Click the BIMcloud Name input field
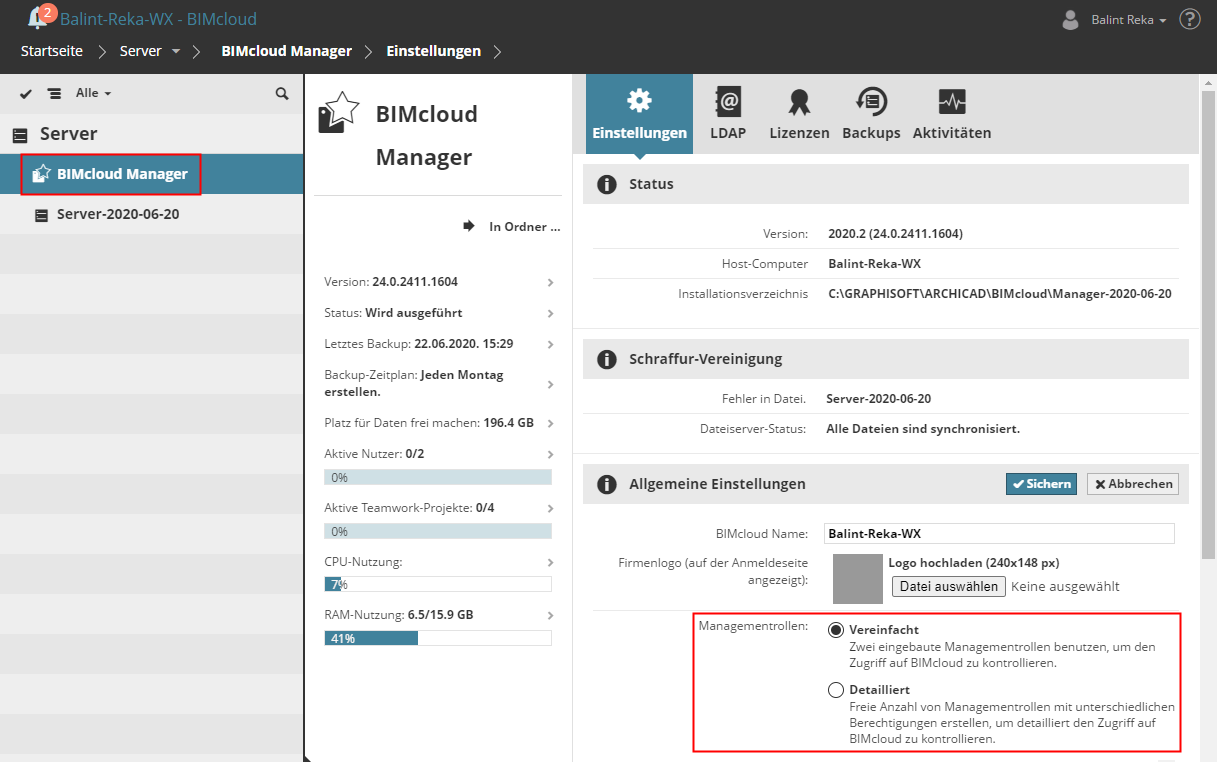Image resolution: width=1217 pixels, height=762 pixels. (999, 534)
